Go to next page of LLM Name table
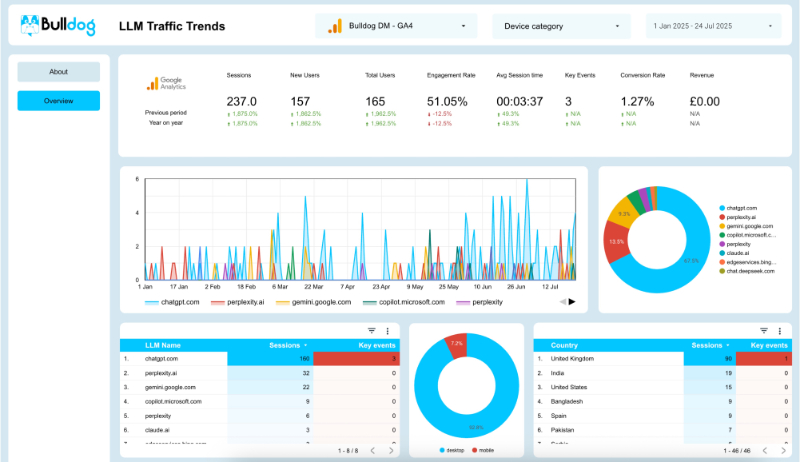 click(x=391, y=451)
